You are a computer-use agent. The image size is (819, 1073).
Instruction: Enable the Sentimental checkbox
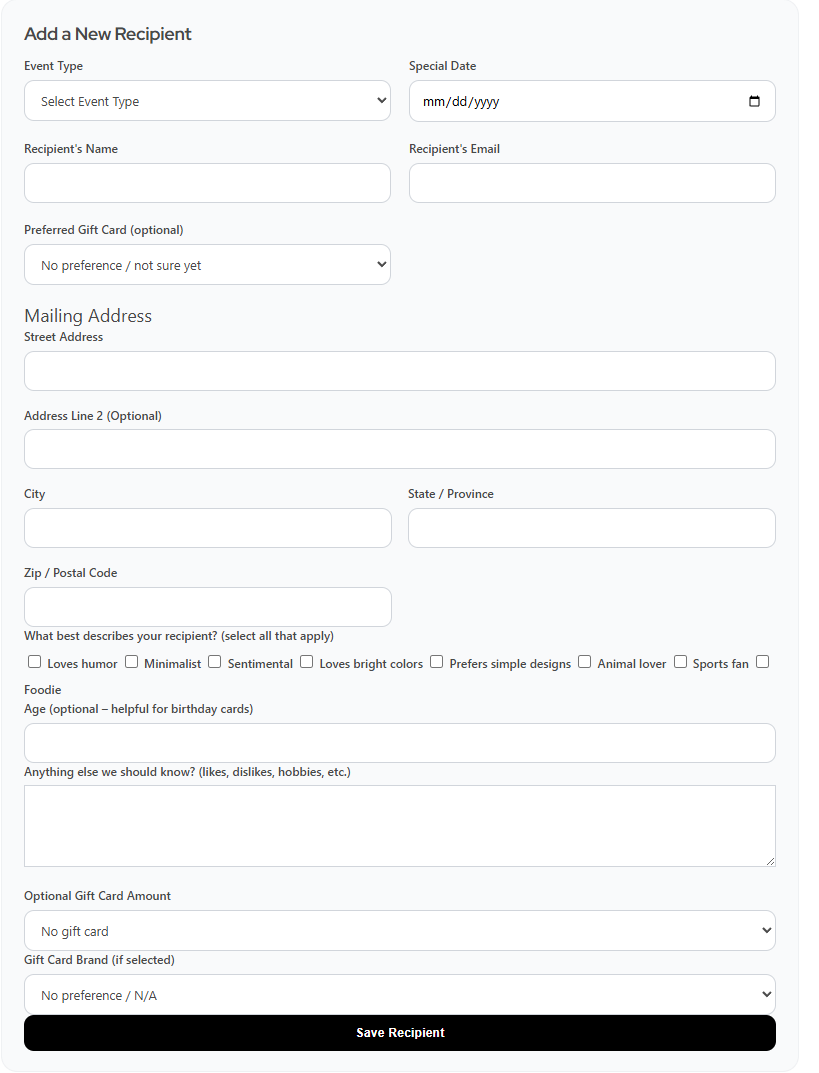click(215, 662)
